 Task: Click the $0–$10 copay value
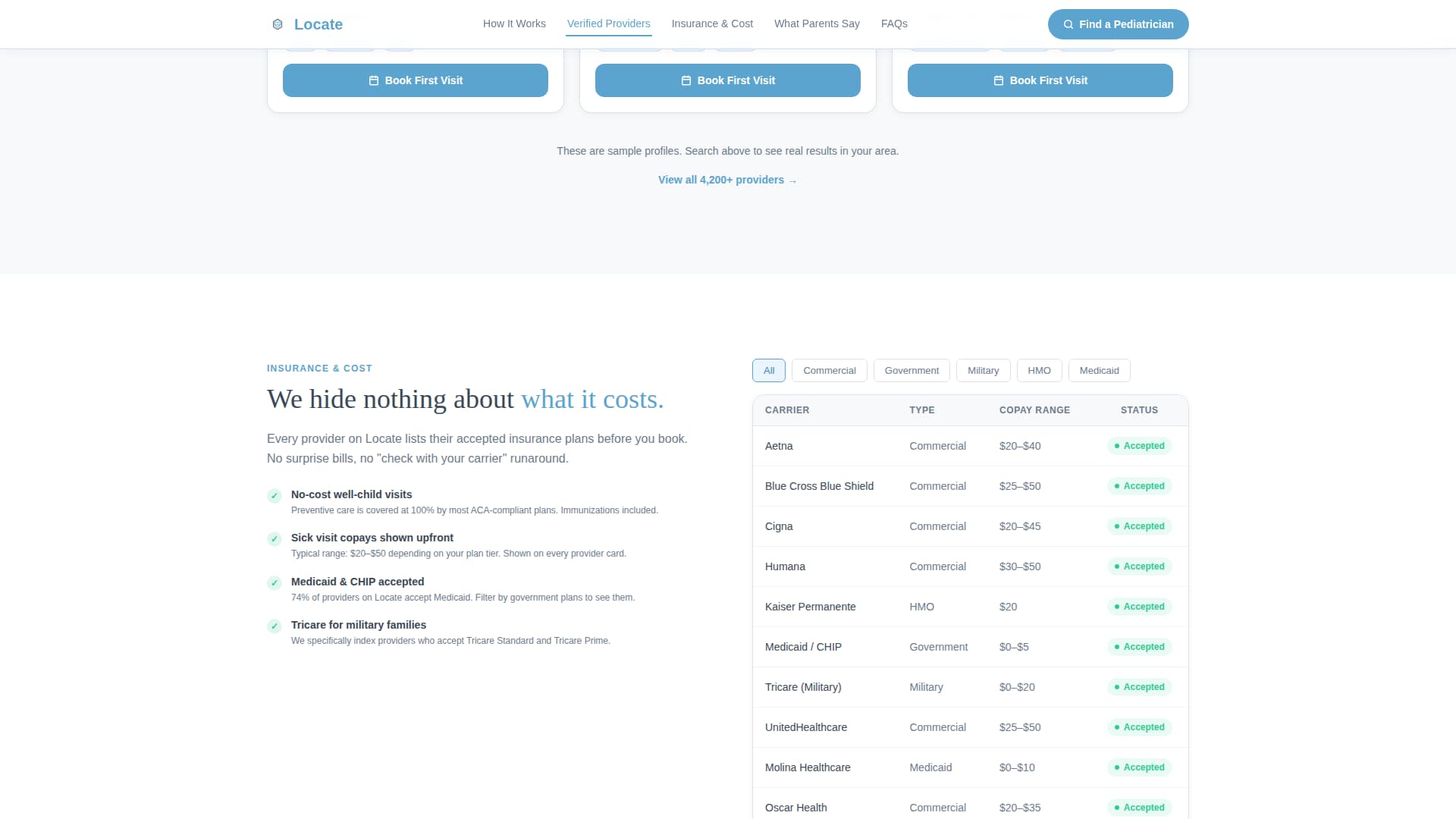1017,767
